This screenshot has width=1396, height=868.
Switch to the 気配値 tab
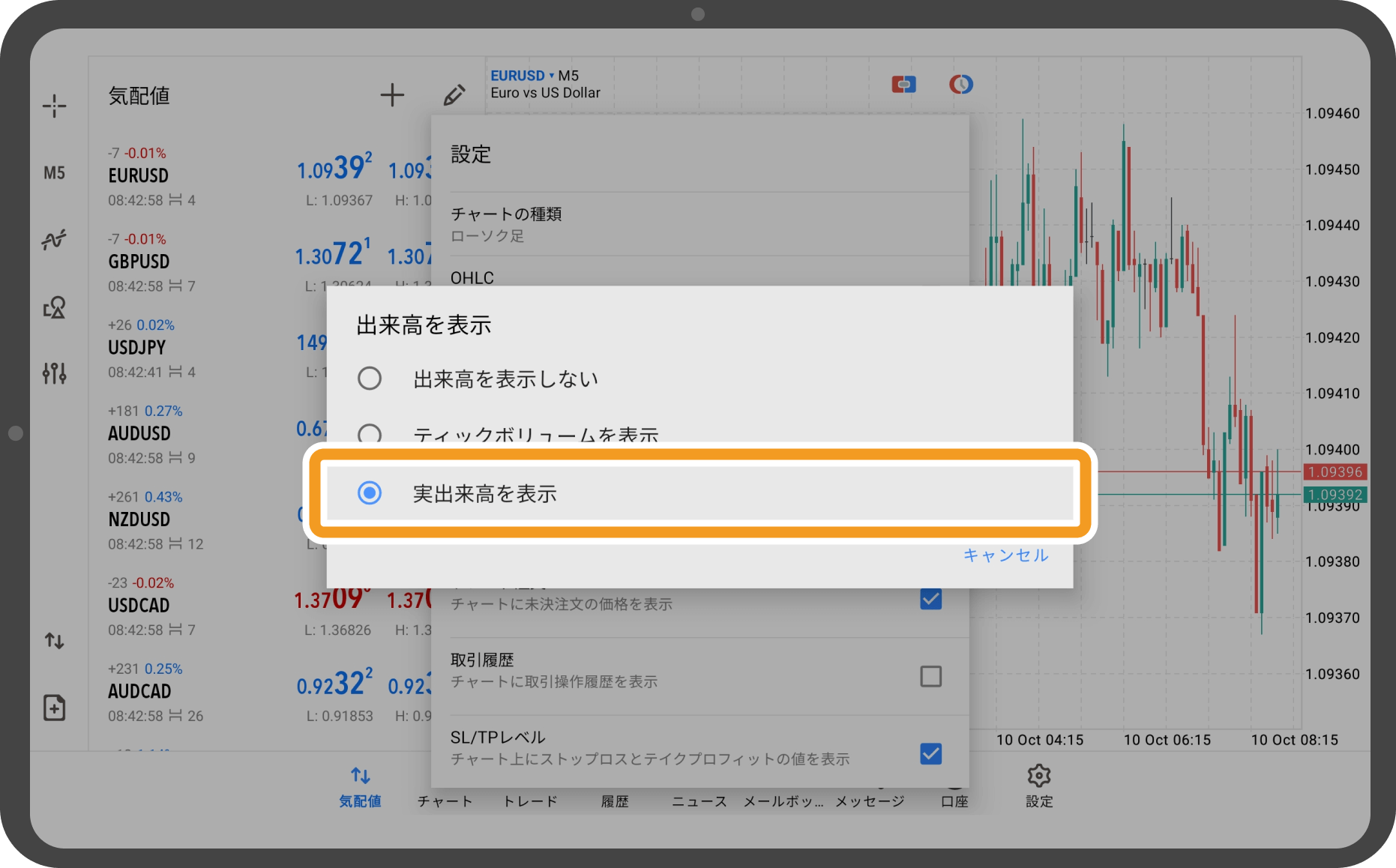(360, 787)
